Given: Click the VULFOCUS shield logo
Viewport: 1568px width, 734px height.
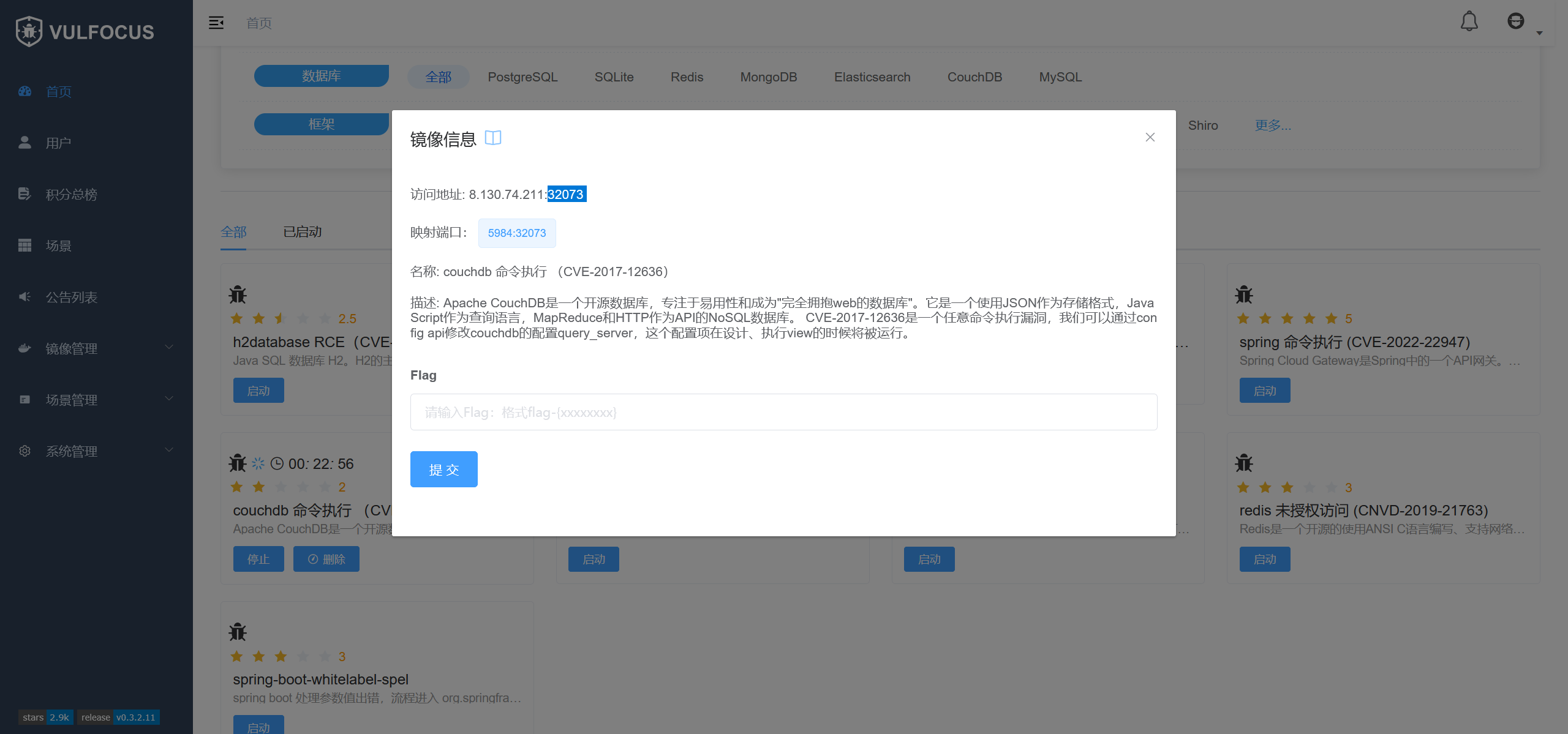Looking at the screenshot, I should point(29,31).
